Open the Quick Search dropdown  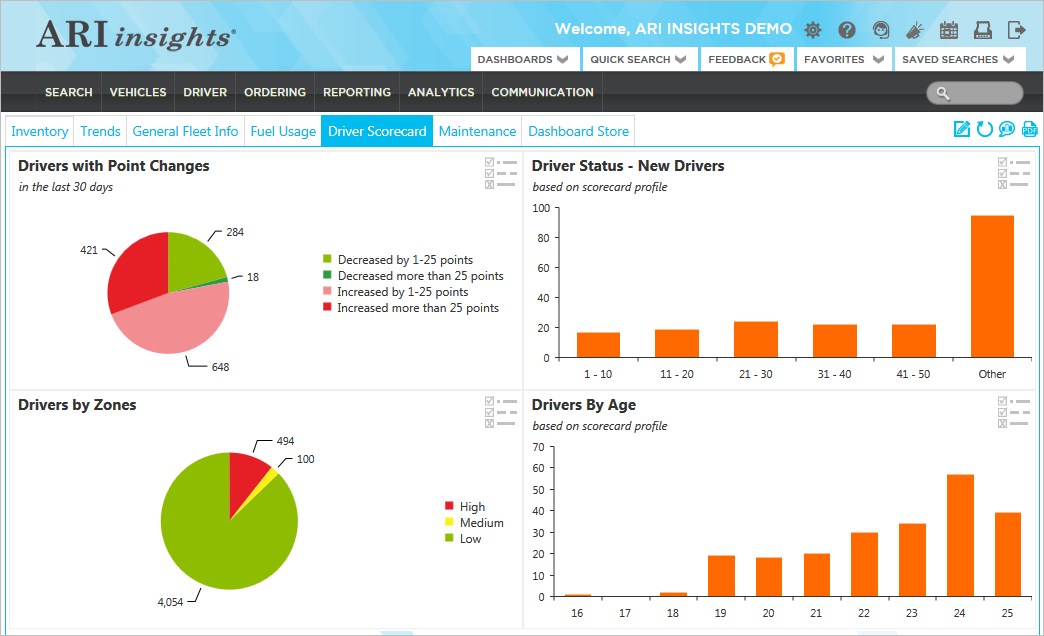pos(637,60)
